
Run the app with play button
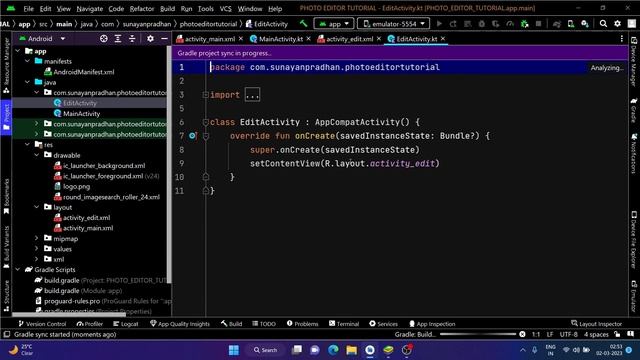tap(439, 24)
